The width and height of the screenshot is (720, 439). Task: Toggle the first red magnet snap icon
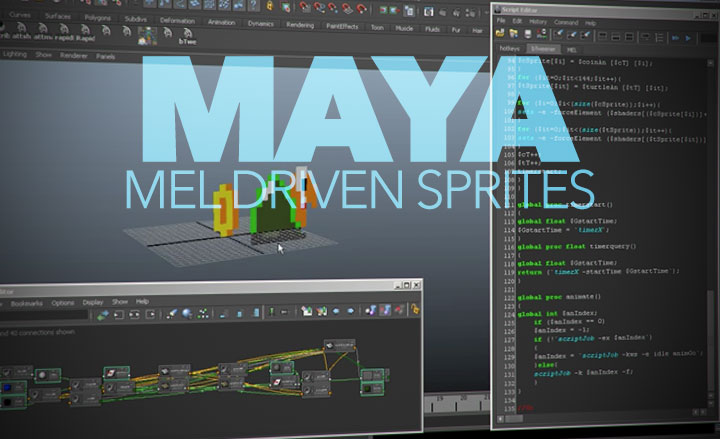click(305, 6)
